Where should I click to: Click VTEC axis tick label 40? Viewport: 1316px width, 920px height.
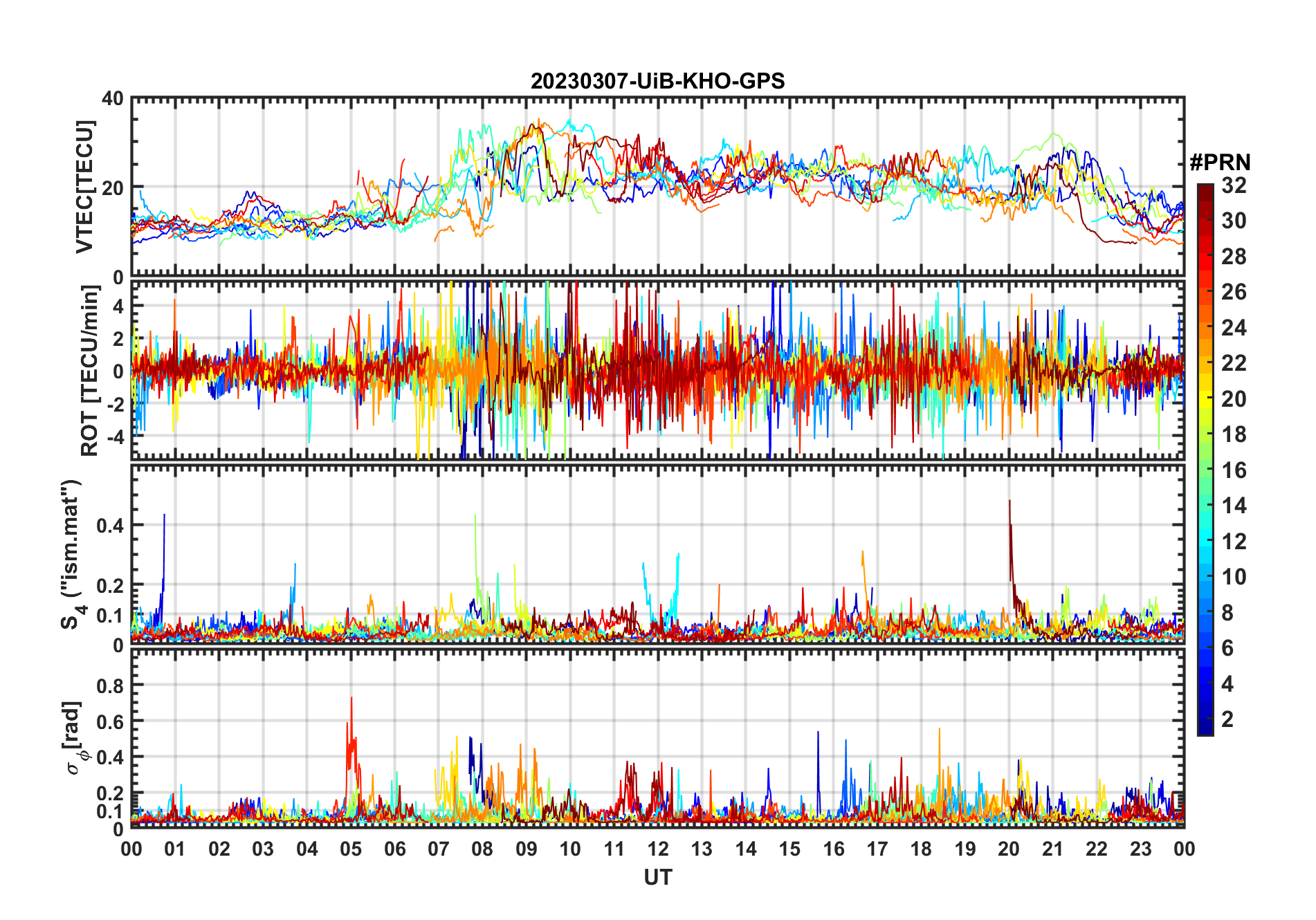click(113, 99)
